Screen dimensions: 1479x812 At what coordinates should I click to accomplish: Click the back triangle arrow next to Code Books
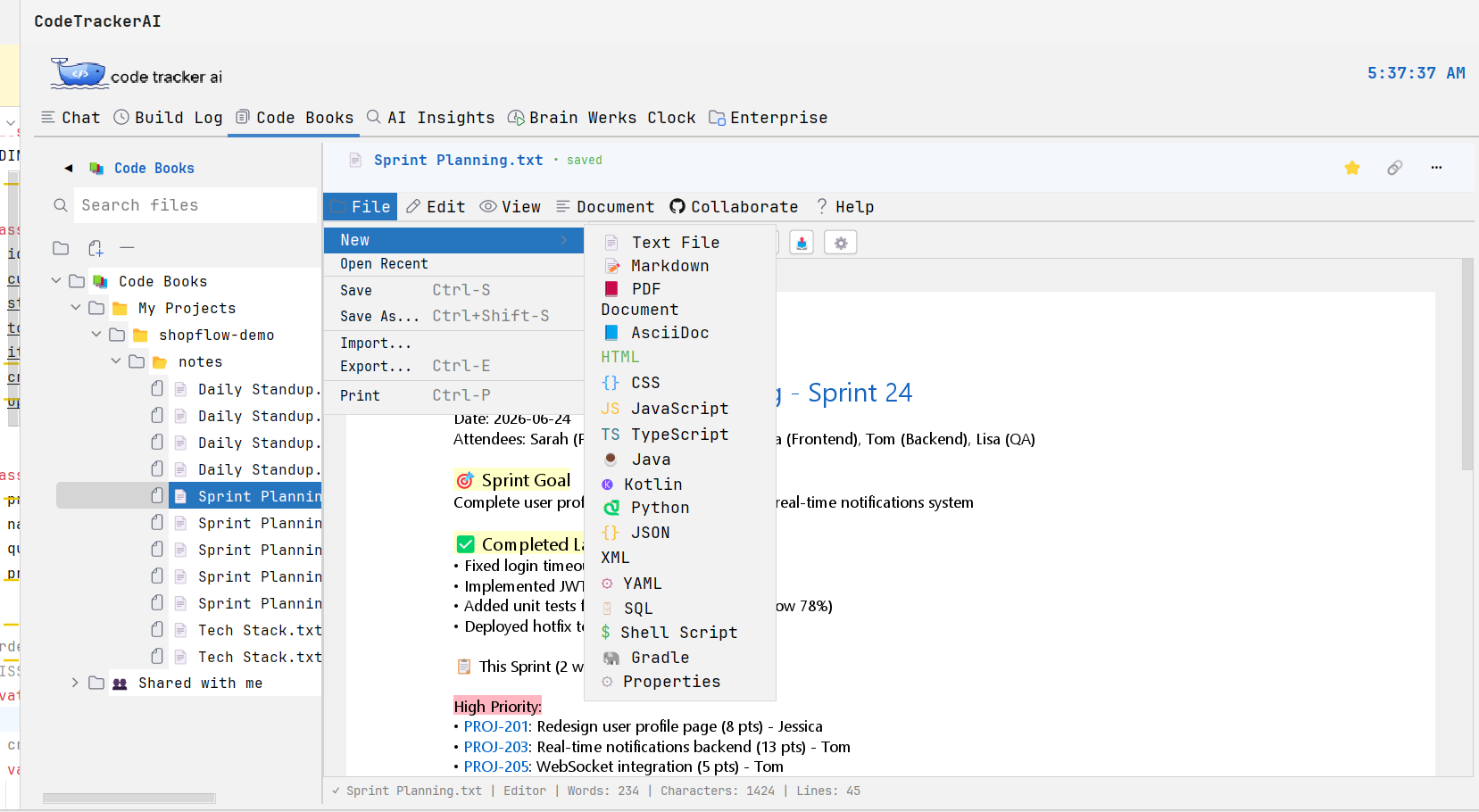[69, 168]
